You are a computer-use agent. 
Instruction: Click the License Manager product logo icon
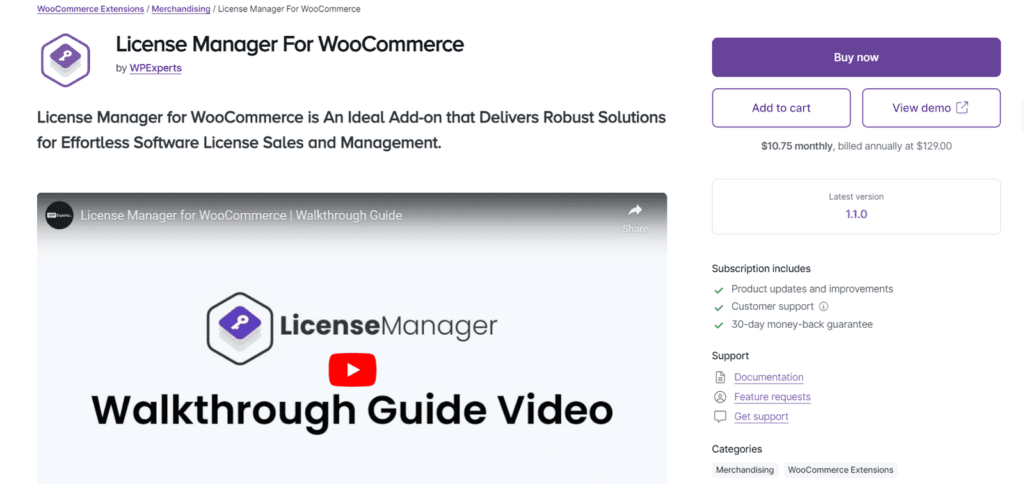pyautogui.click(x=65, y=60)
